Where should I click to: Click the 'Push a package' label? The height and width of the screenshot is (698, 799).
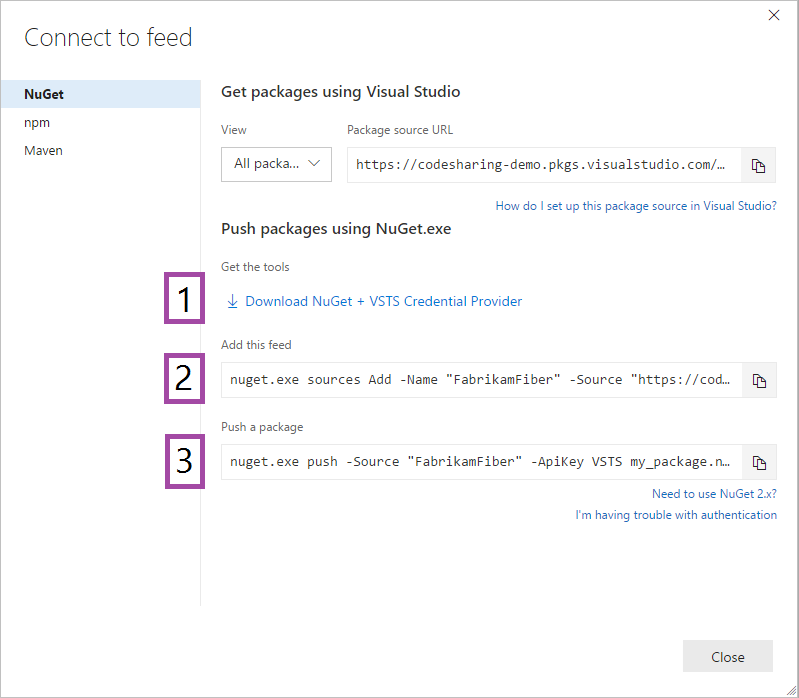pos(262,427)
